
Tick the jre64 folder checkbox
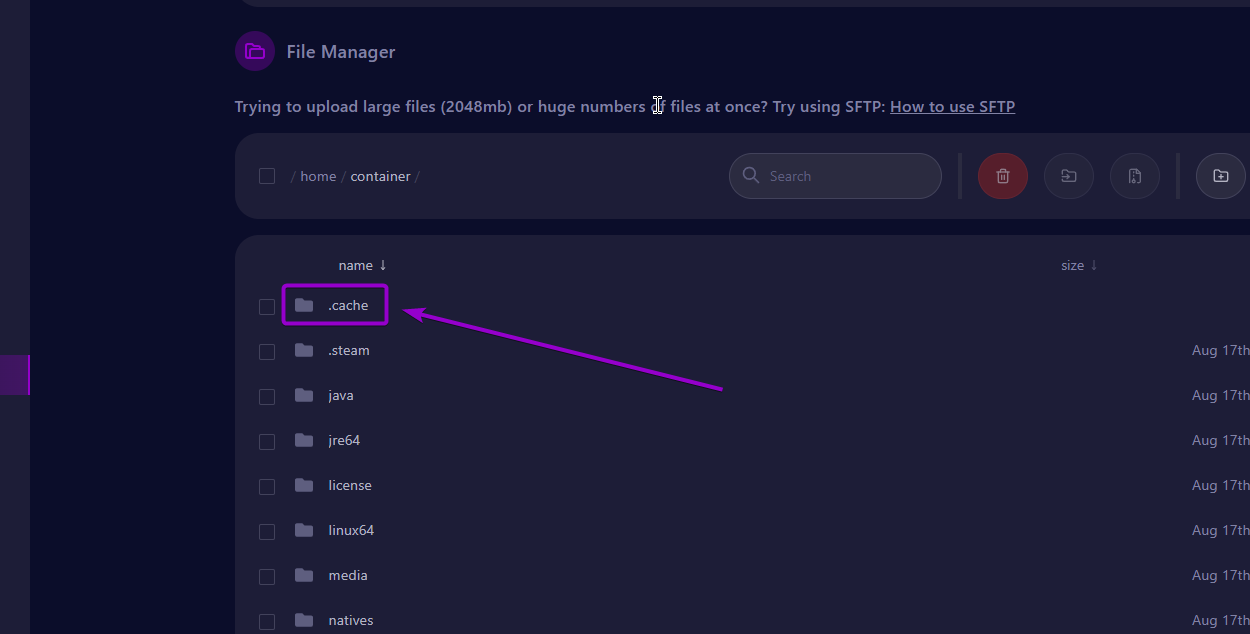(x=267, y=442)
